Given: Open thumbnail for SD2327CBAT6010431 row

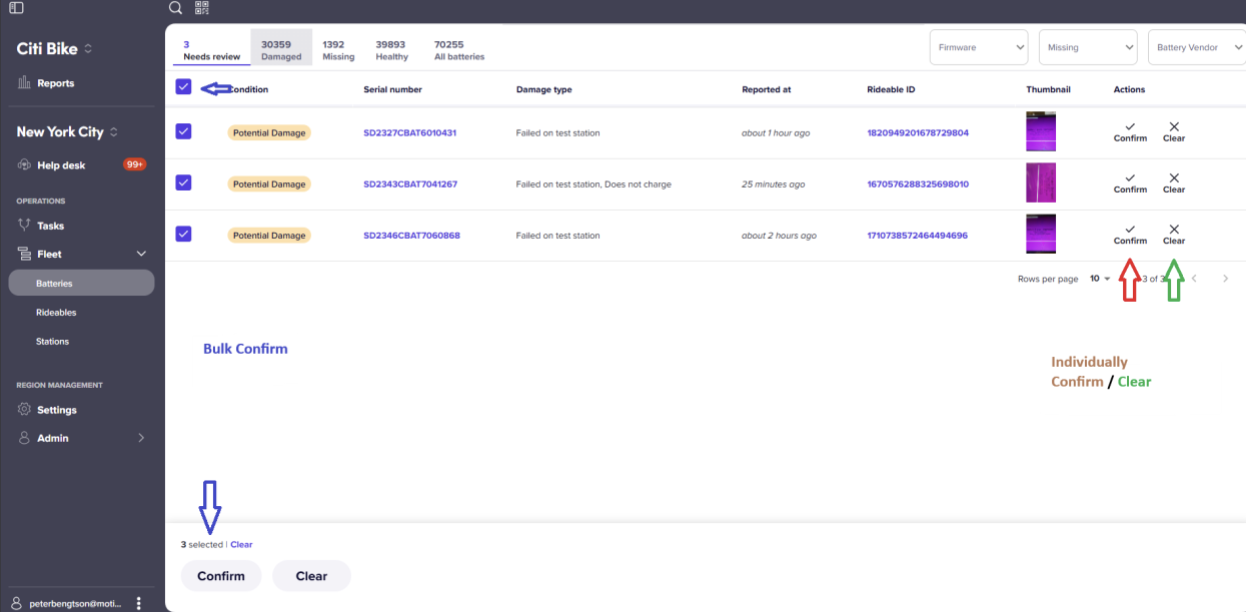Looking at the screenshot, I should pos(1041,131).
